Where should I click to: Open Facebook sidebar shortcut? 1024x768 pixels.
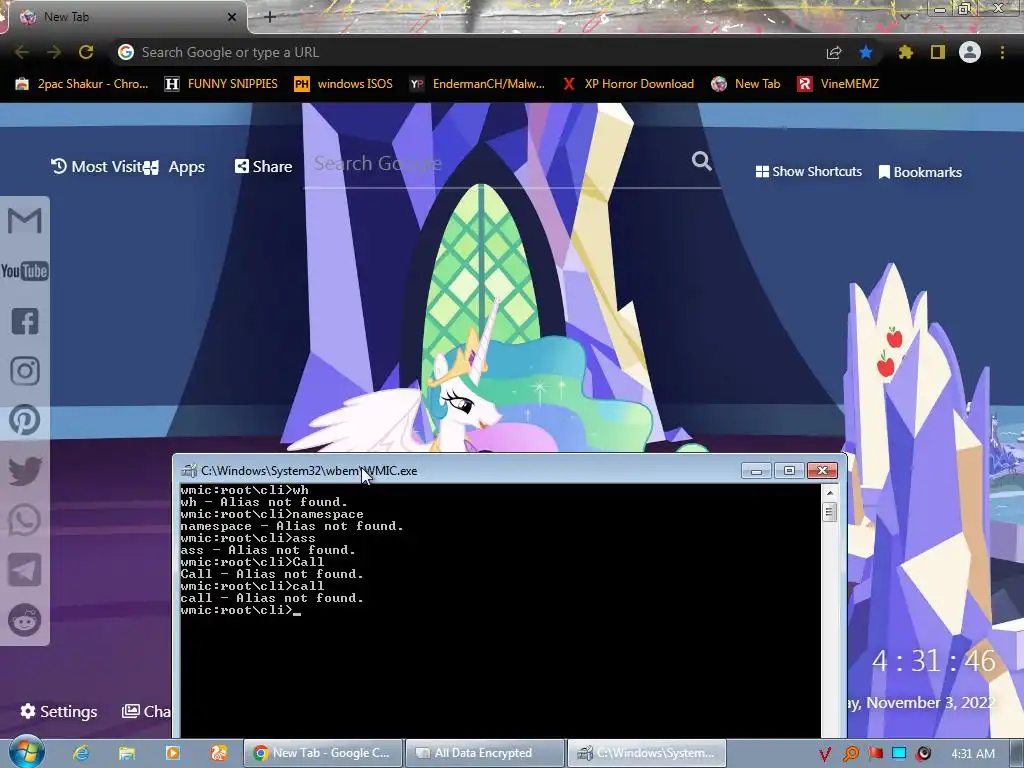point(25,321)
